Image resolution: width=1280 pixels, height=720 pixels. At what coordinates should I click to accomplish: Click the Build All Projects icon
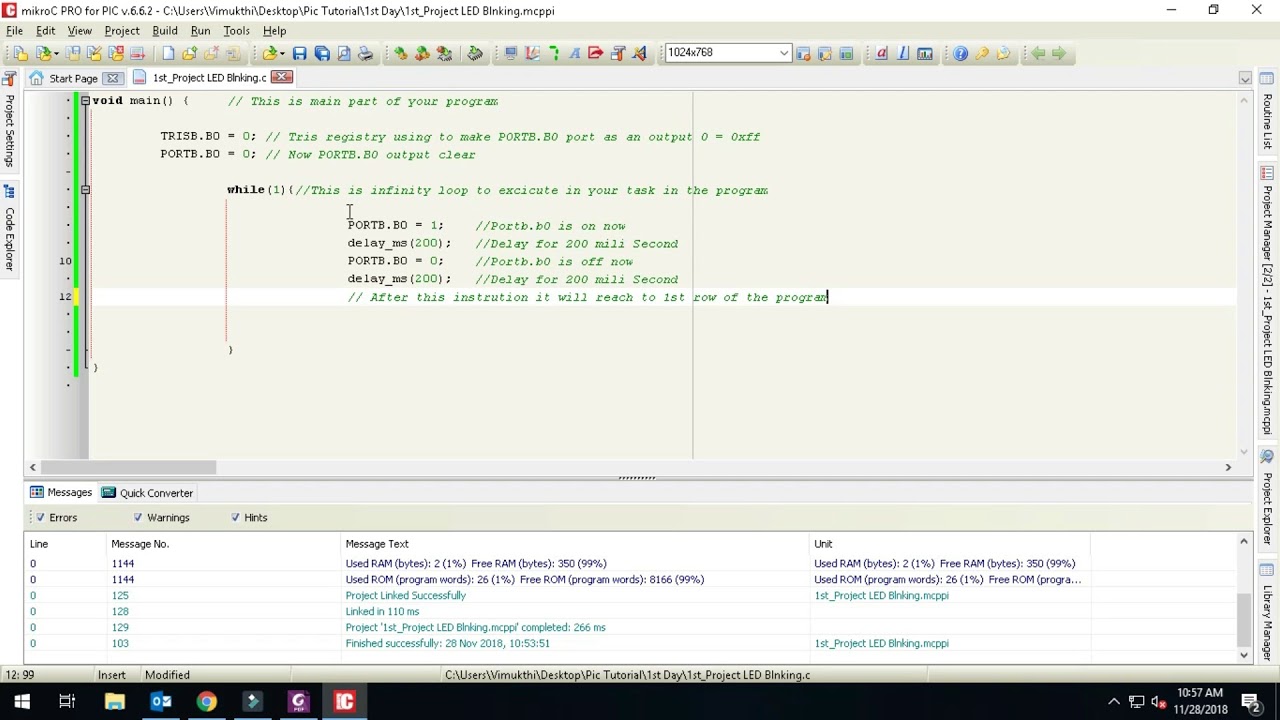(422, 53)
